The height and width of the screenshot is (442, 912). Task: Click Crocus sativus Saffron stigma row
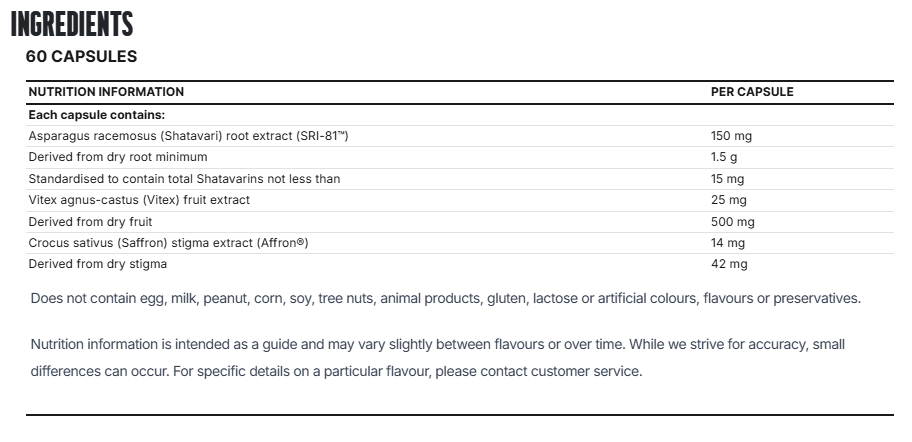point(459,243)
